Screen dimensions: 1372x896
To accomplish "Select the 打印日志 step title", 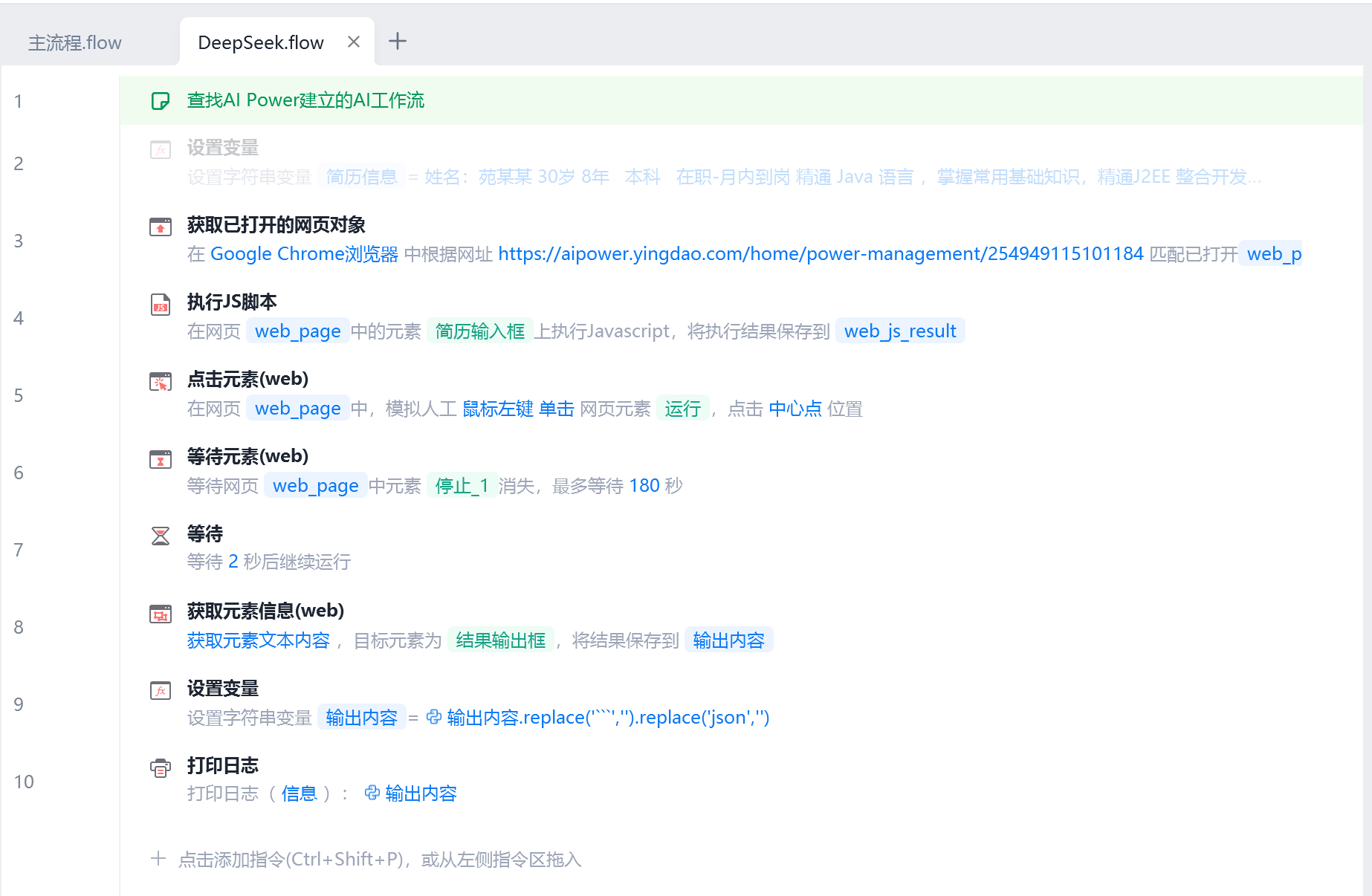I will coord(223,765).
